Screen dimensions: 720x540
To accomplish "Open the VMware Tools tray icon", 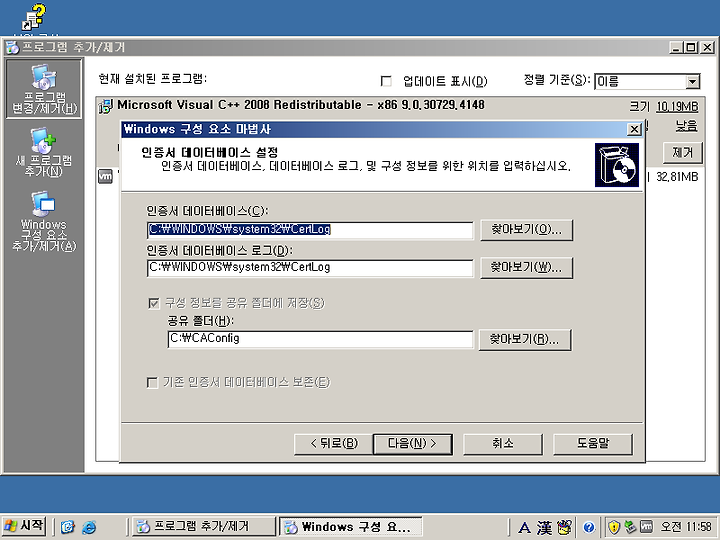I will 646,527.
